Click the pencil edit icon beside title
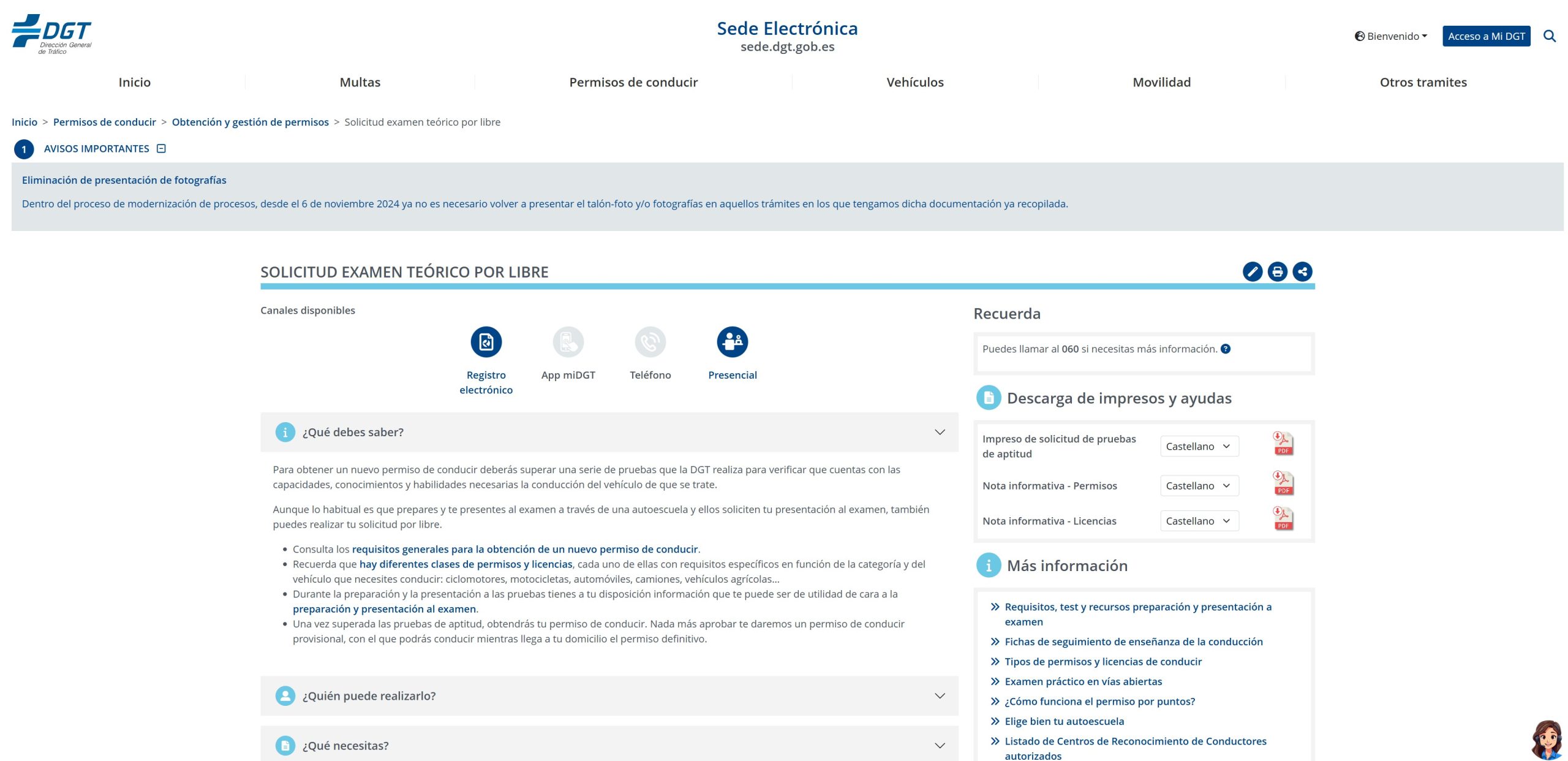1568x761 pixels. click(1252, 271)
